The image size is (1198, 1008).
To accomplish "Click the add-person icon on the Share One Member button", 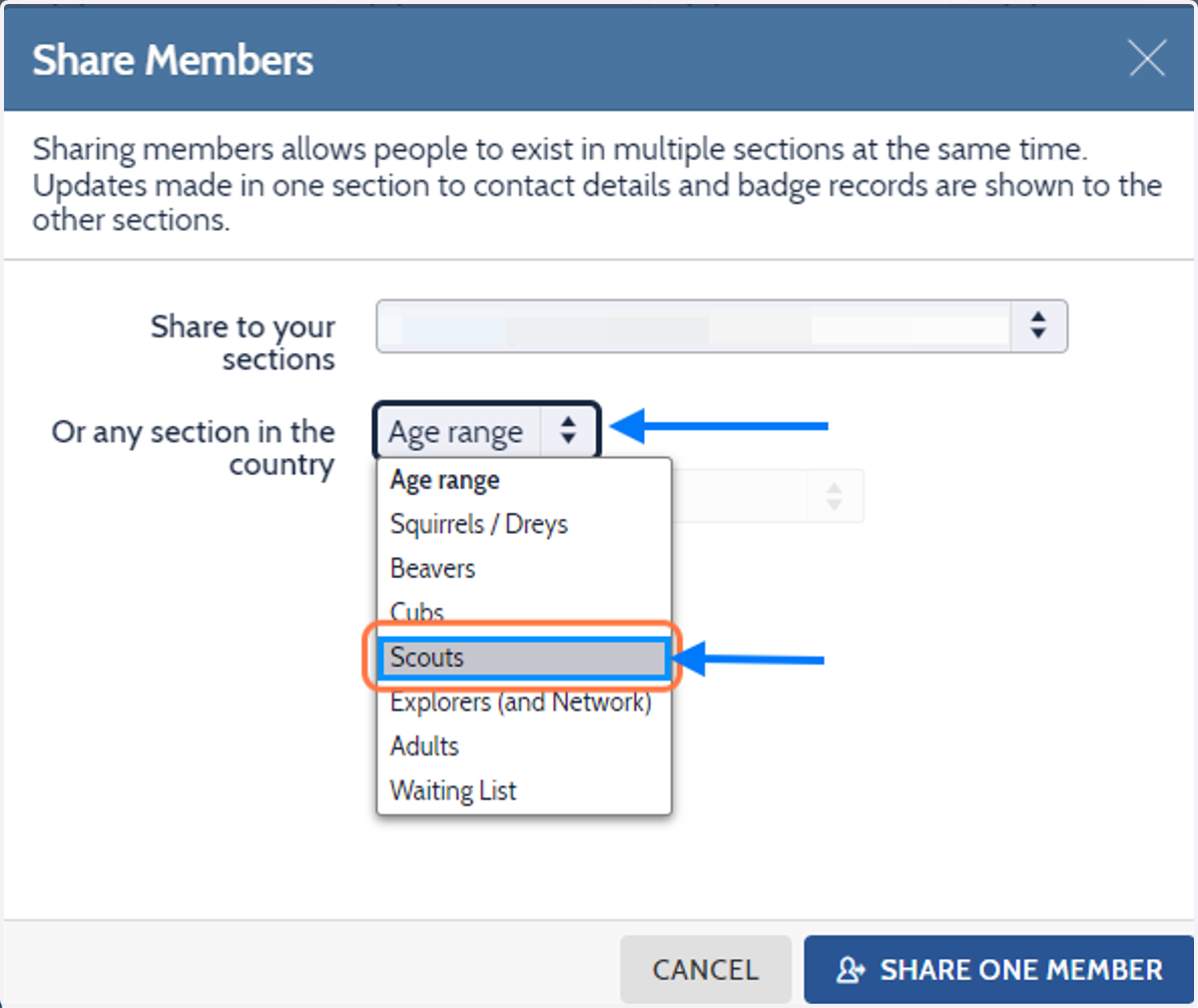I will tap(850, 970).
